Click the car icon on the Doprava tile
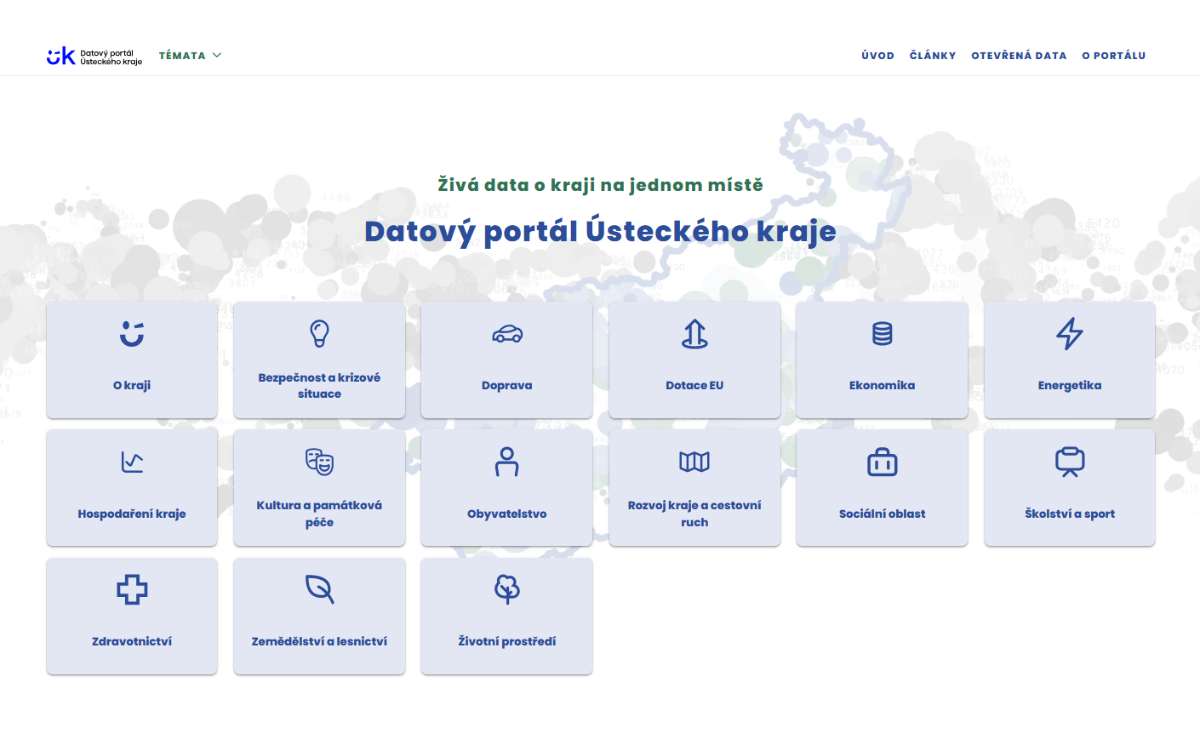1200x750 pixels. 506,334
